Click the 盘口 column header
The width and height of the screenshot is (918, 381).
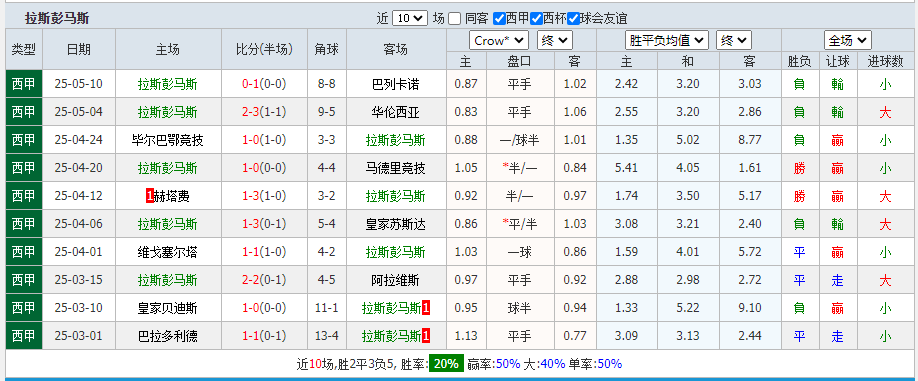pyautogui.click(x=519, y=61)
